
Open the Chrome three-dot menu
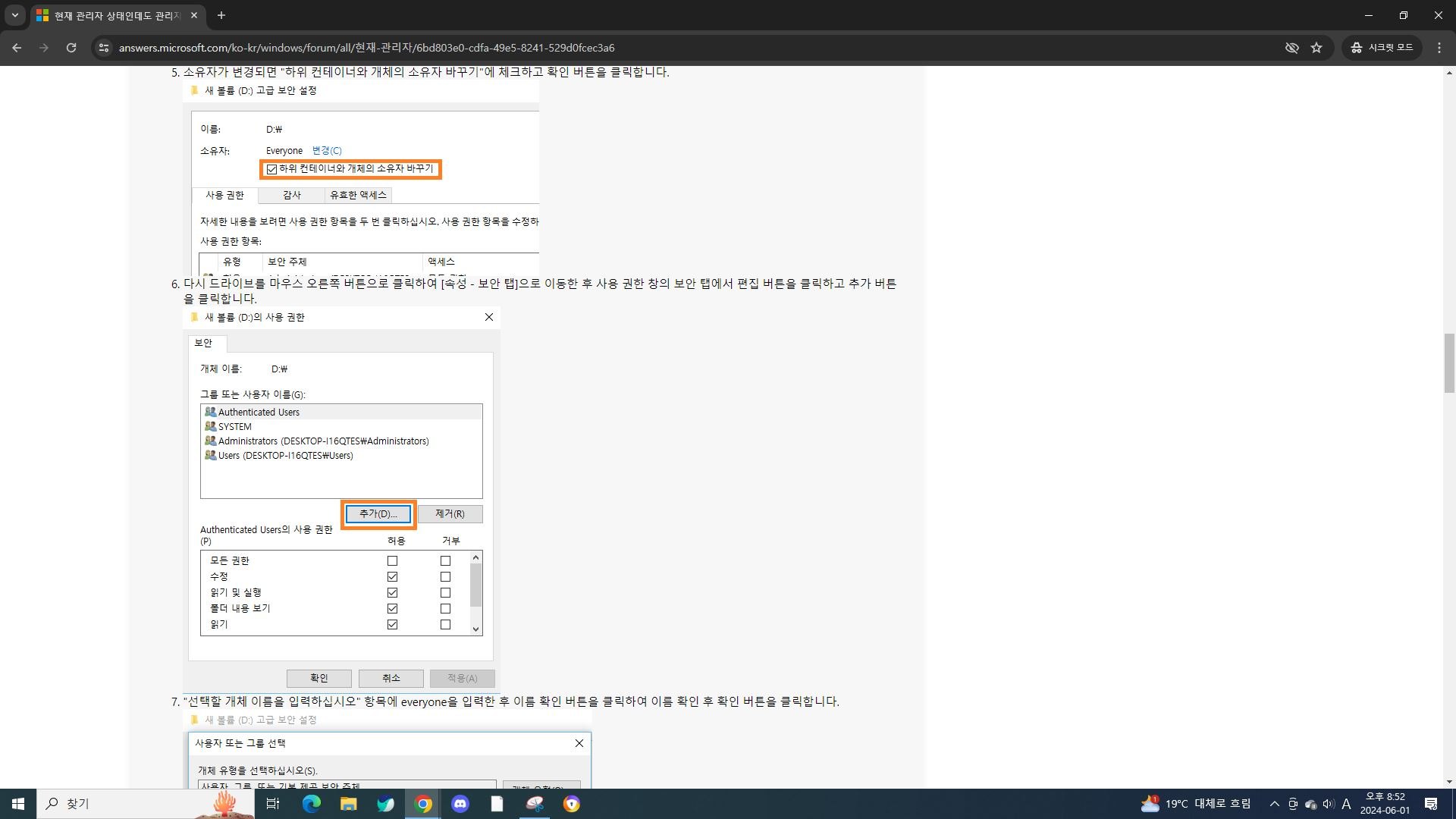click(x=1439, y=48)
